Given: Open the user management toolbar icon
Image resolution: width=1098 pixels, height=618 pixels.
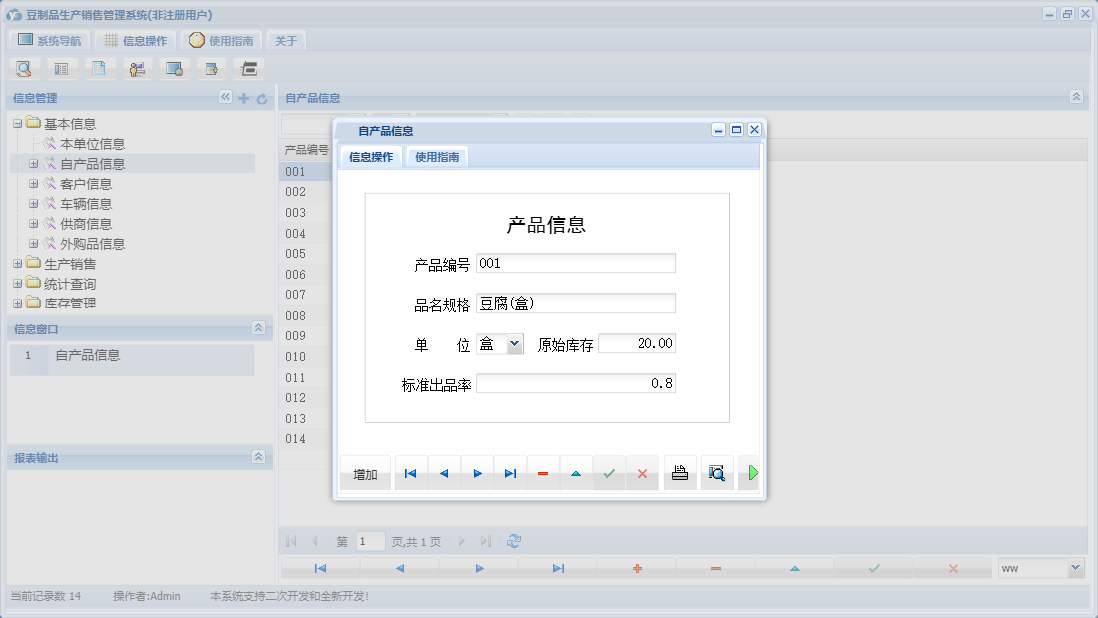Looking at the screenshot, I should (137, 68).
